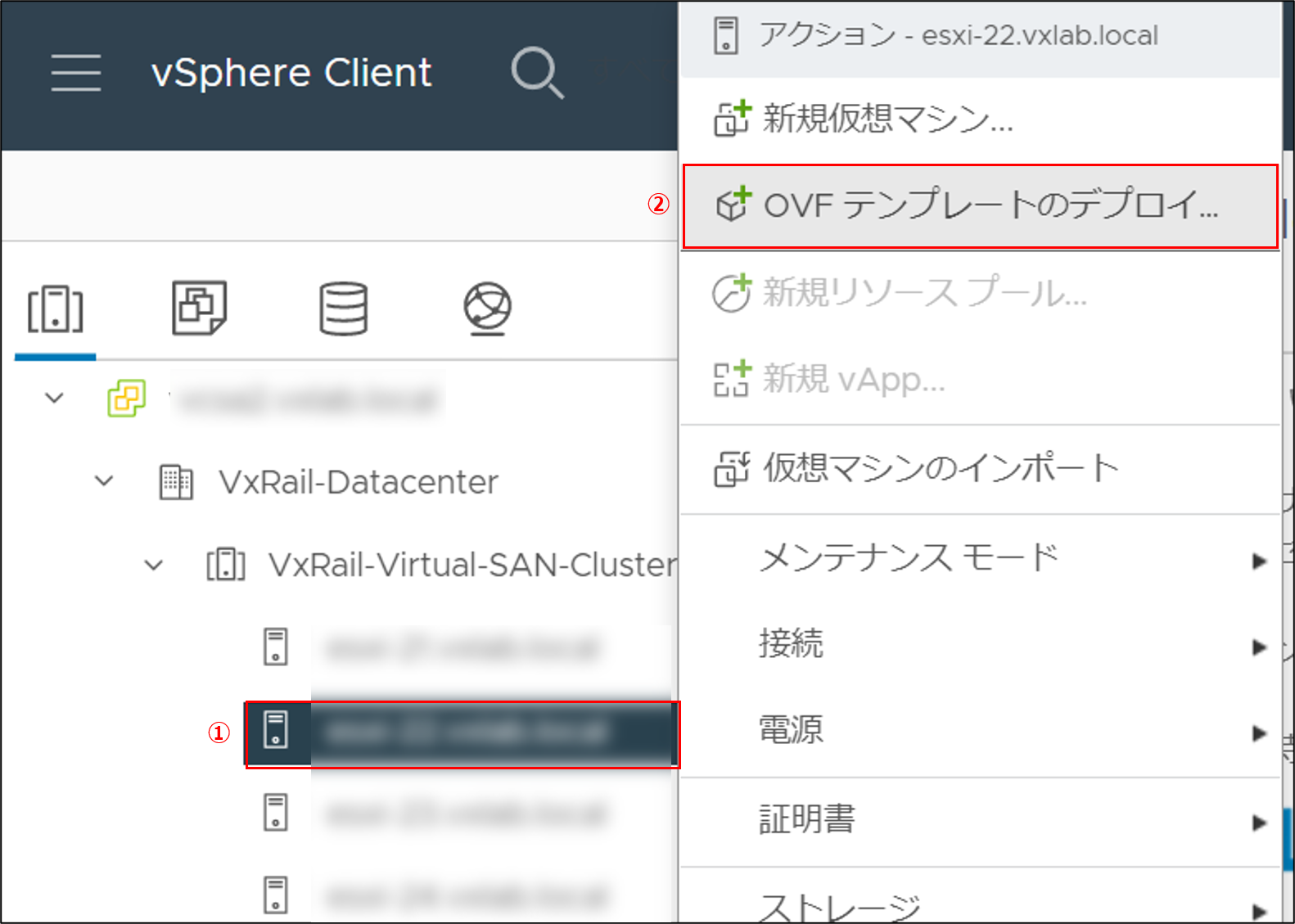
Task: Click the VxRail-Datacenter building icon
Action: pyautogui.click(x=176, y=482)
